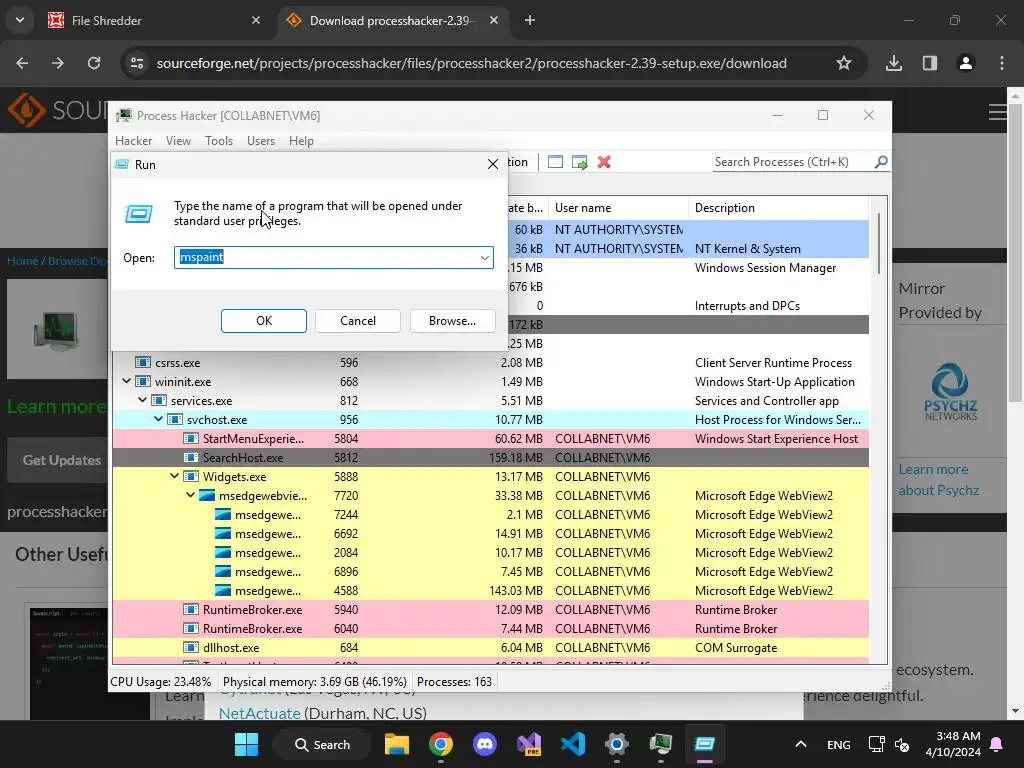
Task: Open site information icon in address bar
Action: (x=137, y=63)
